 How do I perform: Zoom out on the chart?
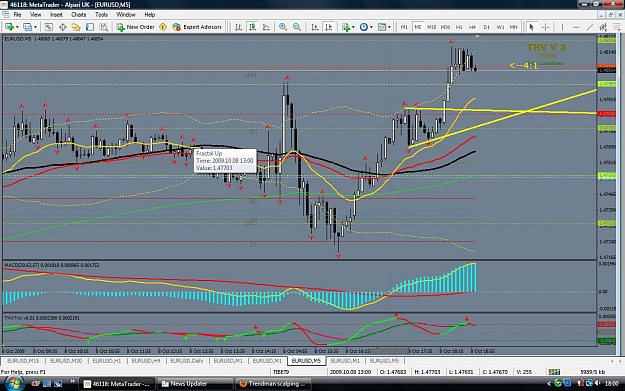[297, 27]
